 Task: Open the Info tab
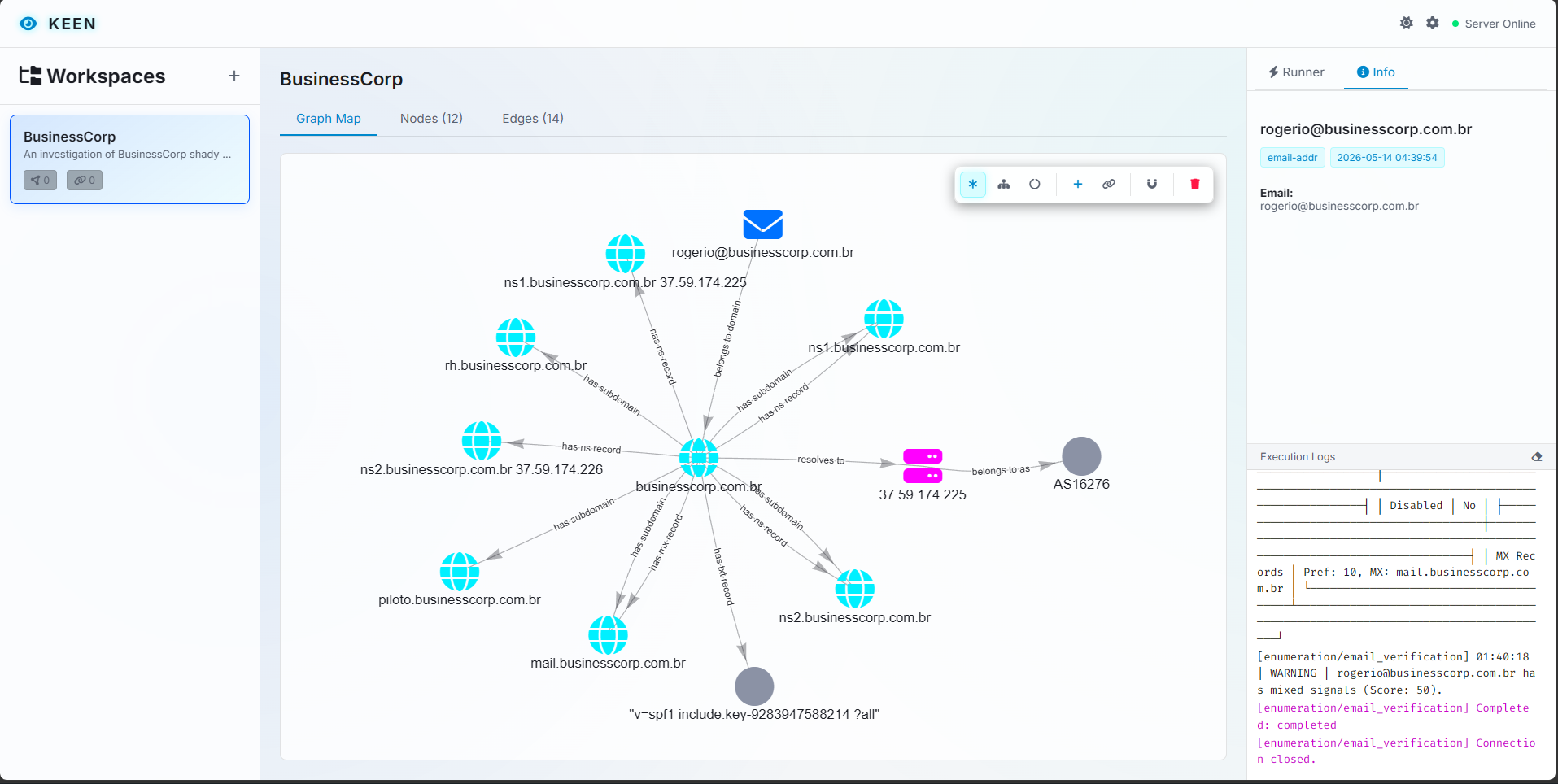point(1376,72)
